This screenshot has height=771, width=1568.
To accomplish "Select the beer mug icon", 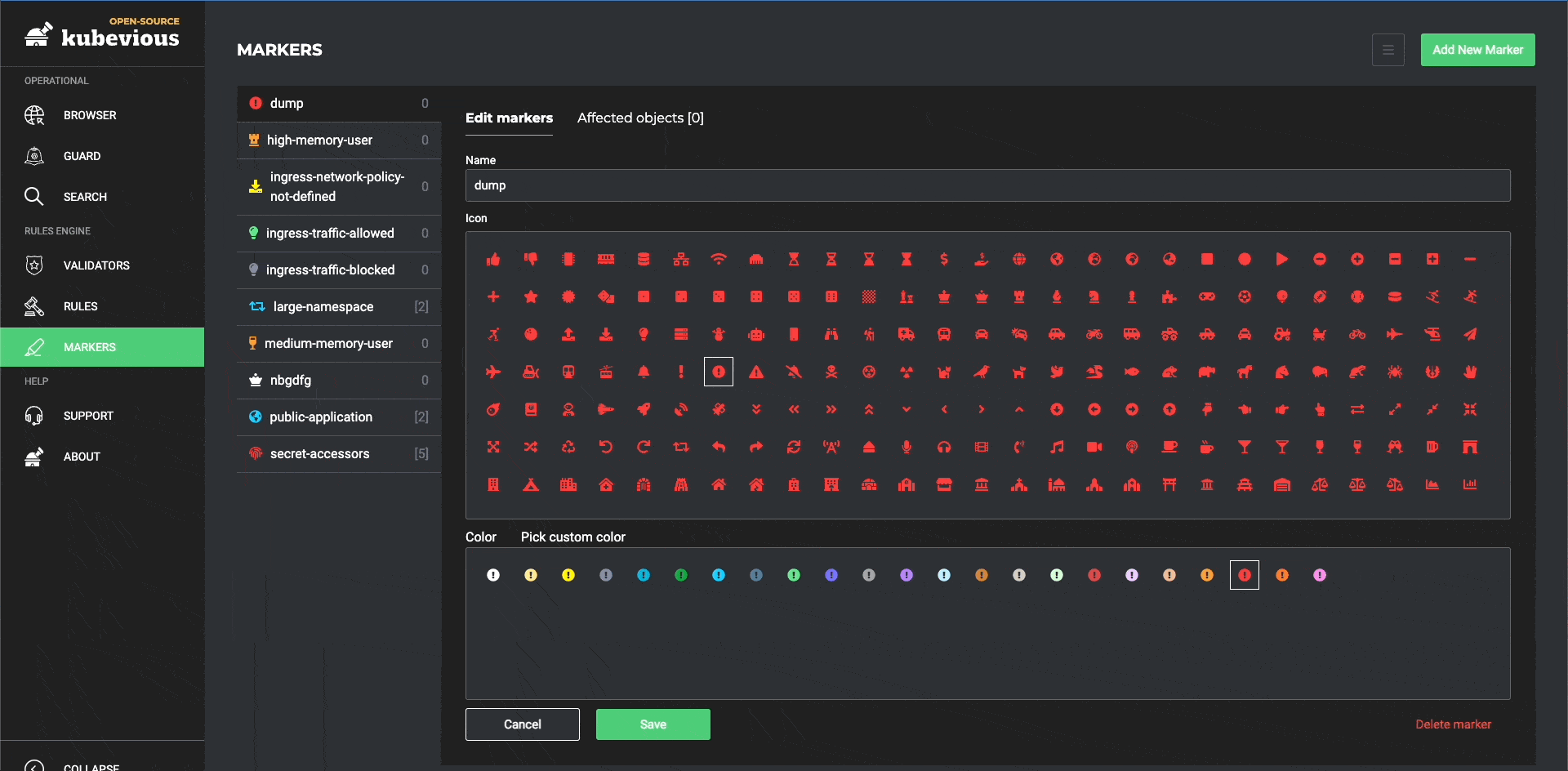I will [x=1432, y=447].
